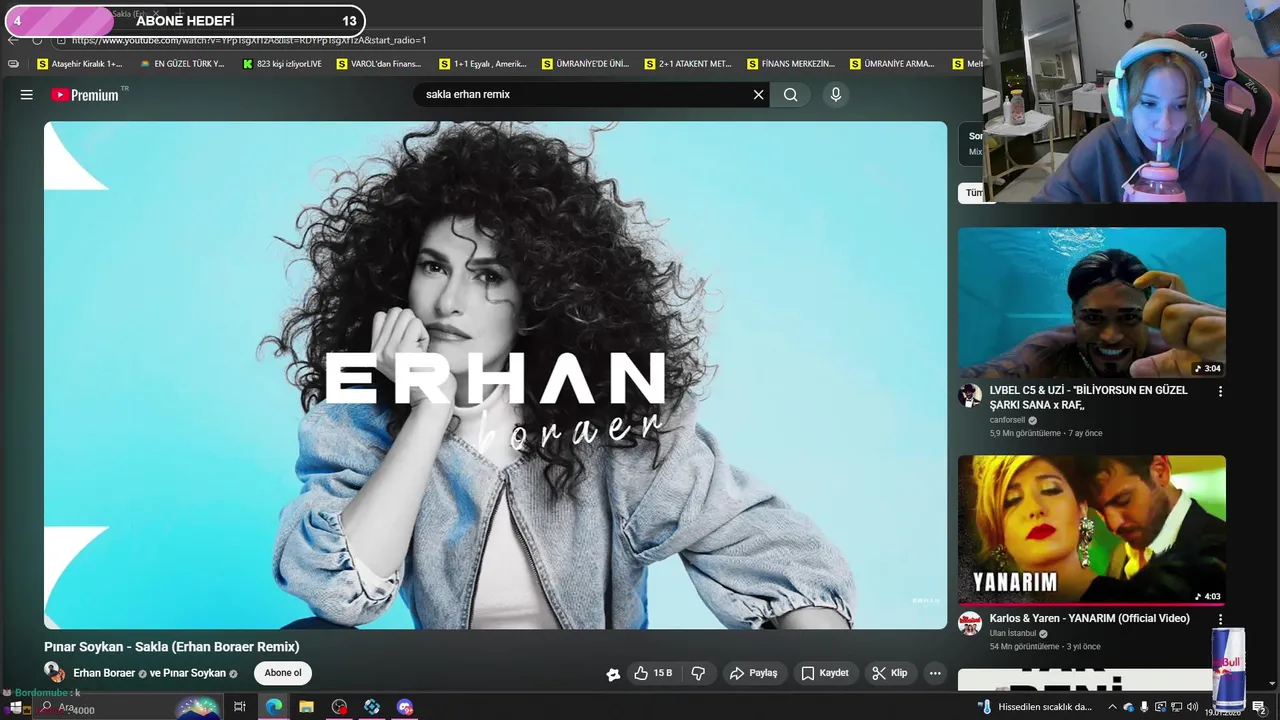
Task: Open the Ulan İstanbul channel name
Action: 1014,634
